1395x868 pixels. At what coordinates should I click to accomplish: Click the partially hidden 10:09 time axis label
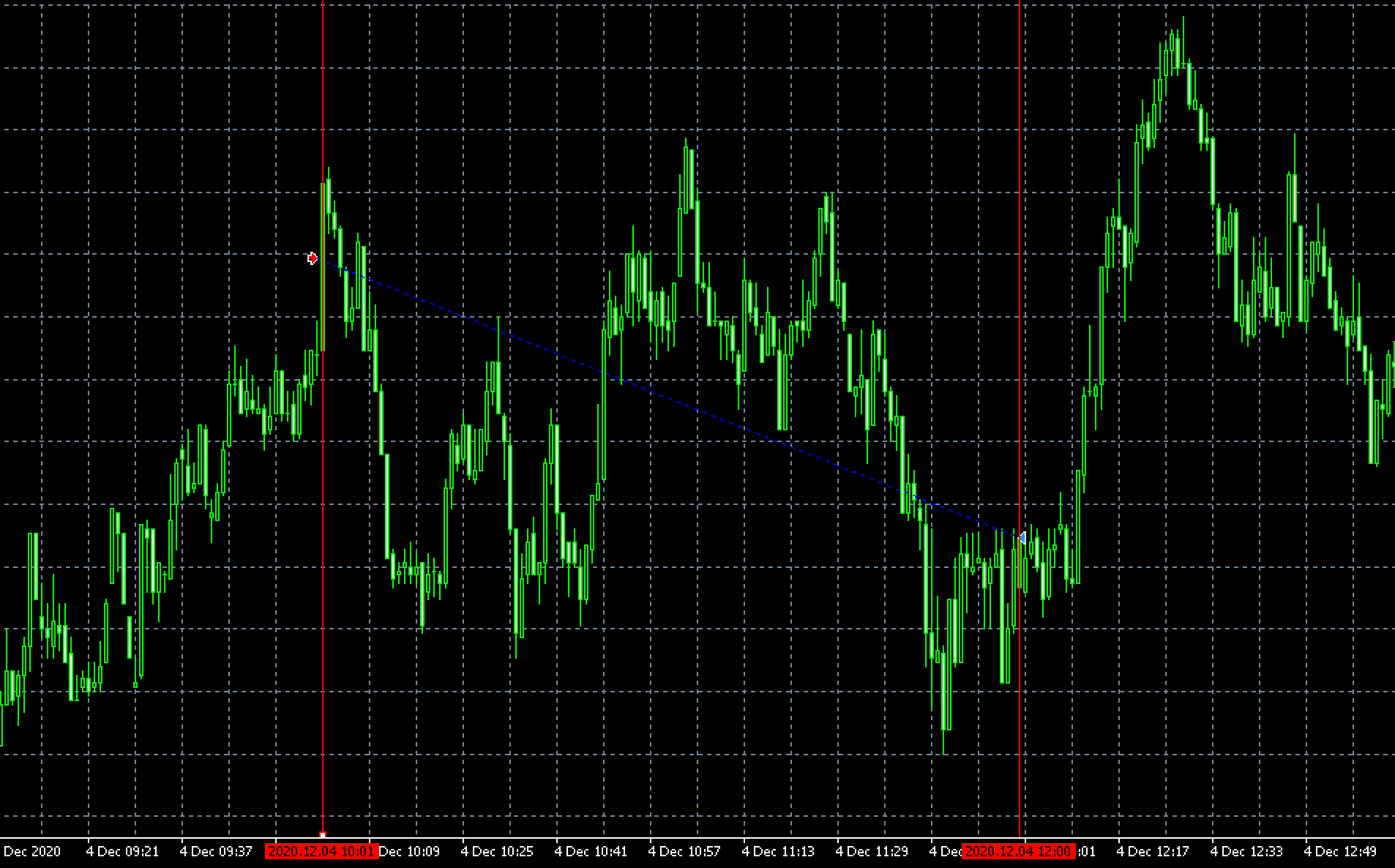click(410, 851)
